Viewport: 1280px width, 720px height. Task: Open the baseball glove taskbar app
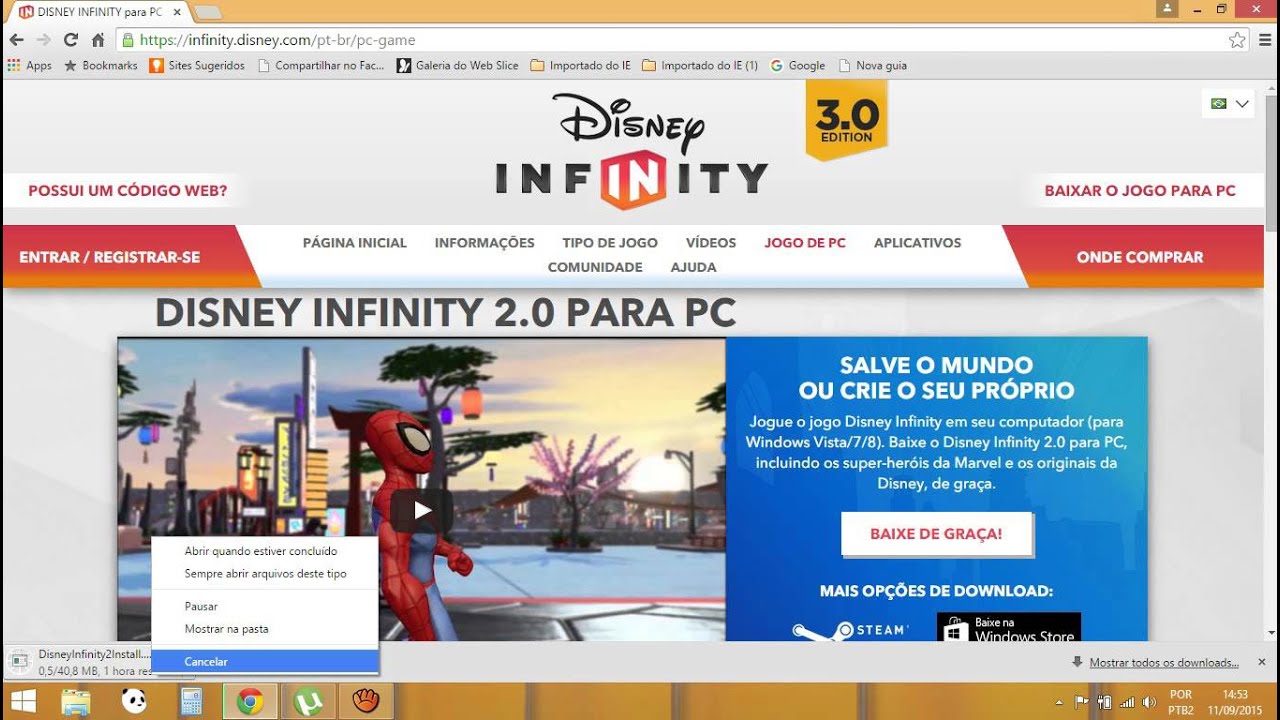366,701
